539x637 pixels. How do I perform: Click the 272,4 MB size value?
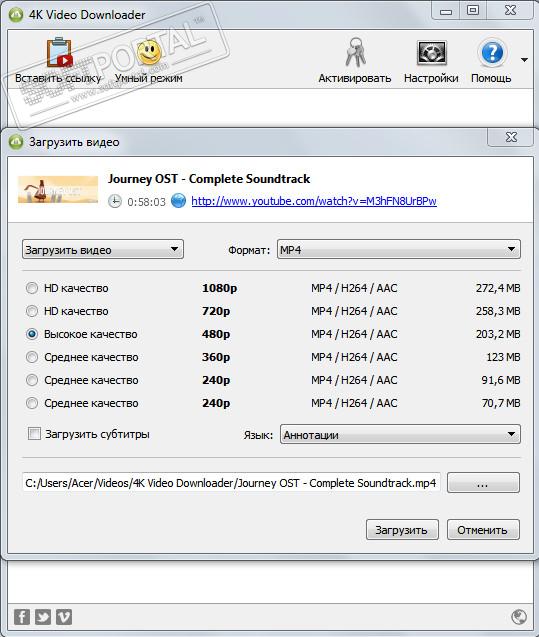(498, 288)
